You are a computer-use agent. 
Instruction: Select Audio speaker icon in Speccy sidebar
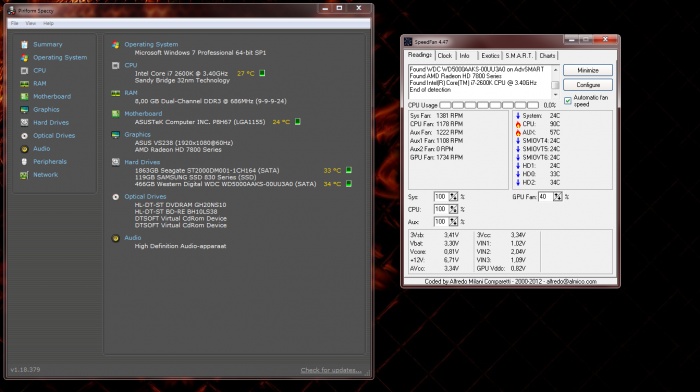click(x=24, y=149)
